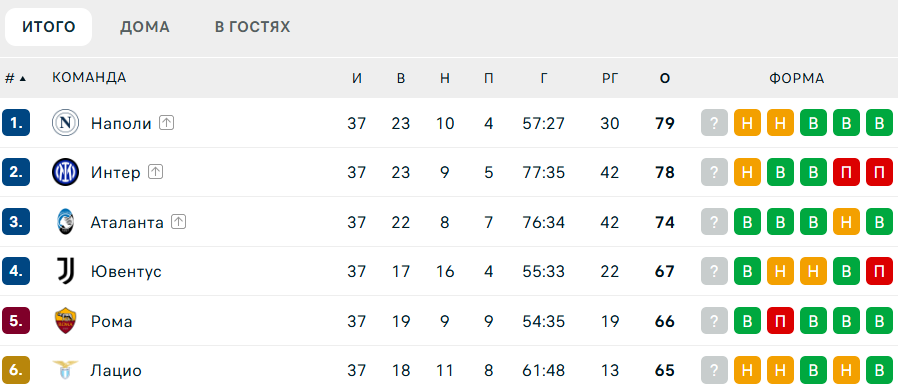Click Napoli's grey upcoming match badge
The image size is (898, 387).
click(x=714, y=123)
